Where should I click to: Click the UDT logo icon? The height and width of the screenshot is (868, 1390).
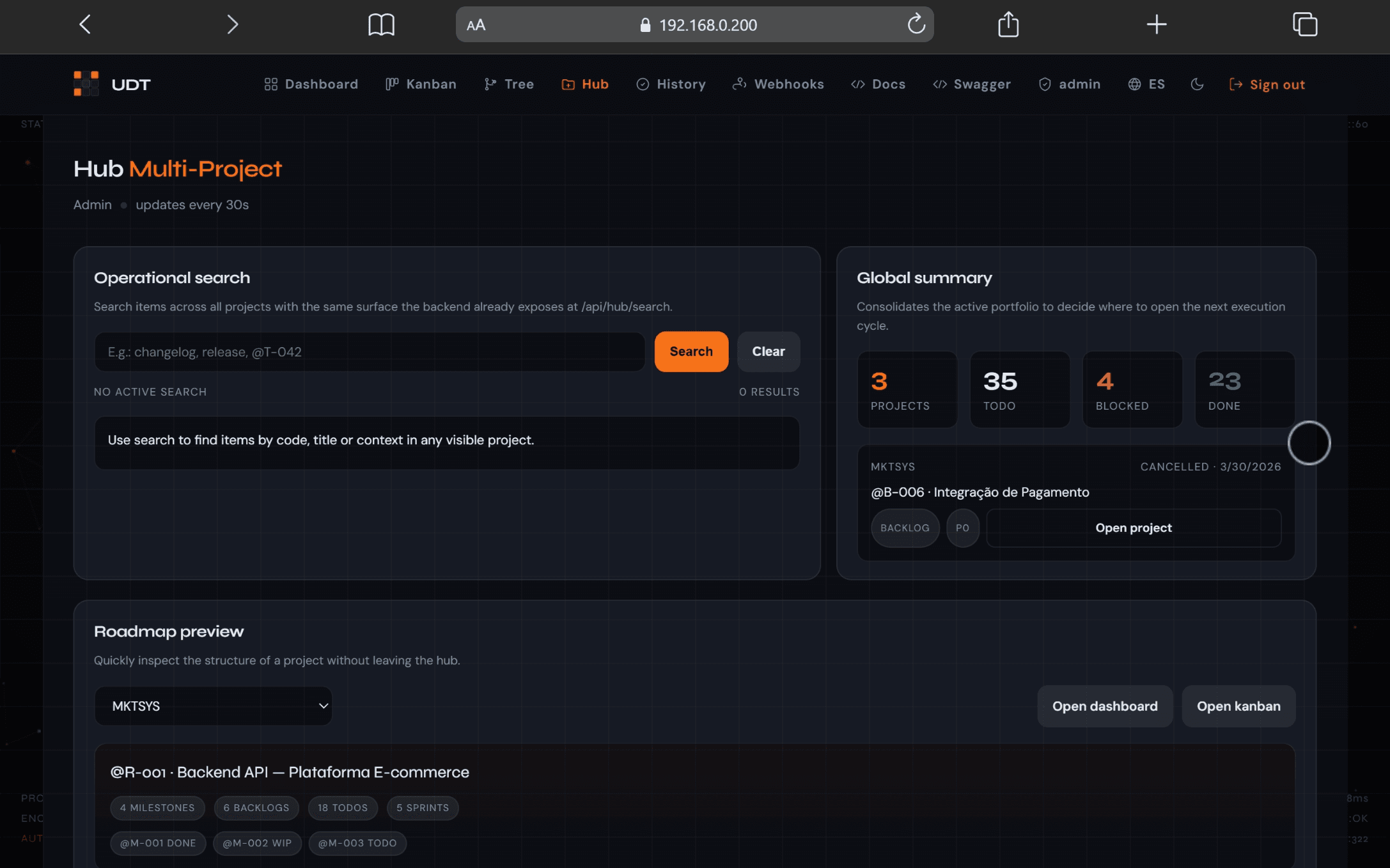[86, 84]
